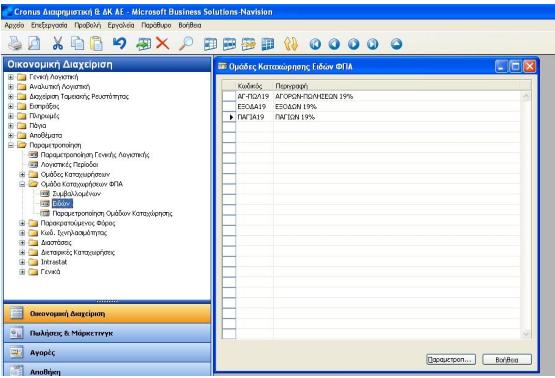Open the Εργαλεία menu

(x=121, y=25)
